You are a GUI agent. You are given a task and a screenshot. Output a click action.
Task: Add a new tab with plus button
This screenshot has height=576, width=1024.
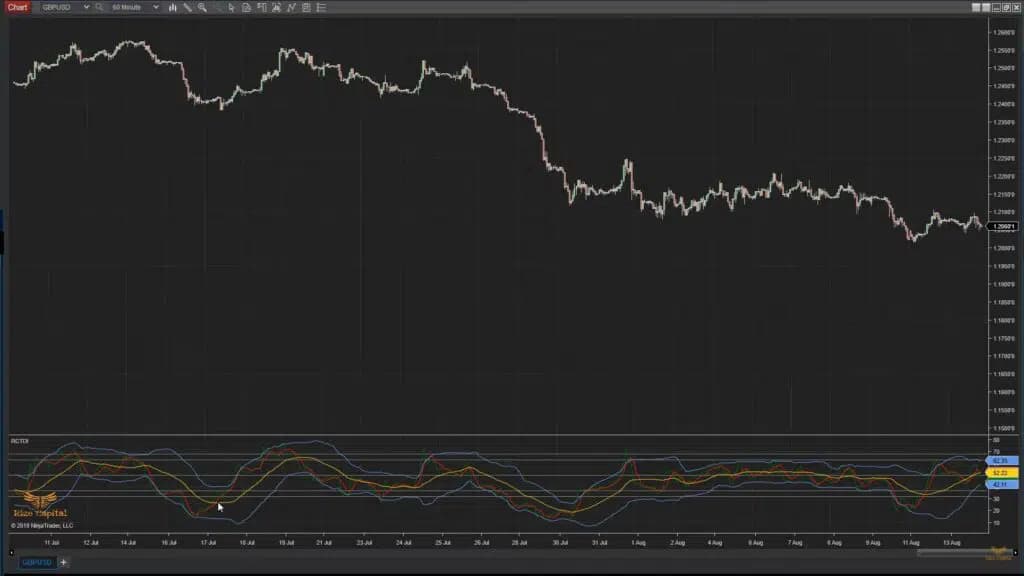(64, 562)
